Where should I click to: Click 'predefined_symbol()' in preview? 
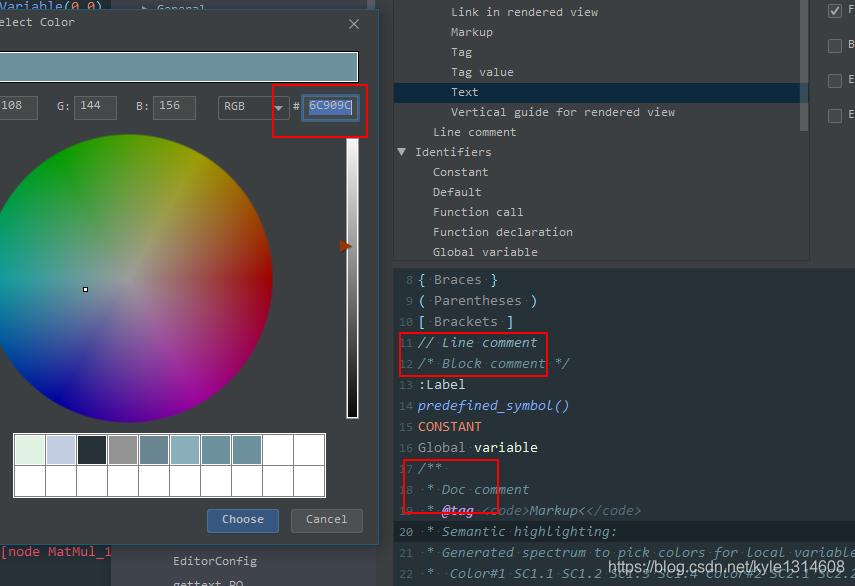pos(493,406)
